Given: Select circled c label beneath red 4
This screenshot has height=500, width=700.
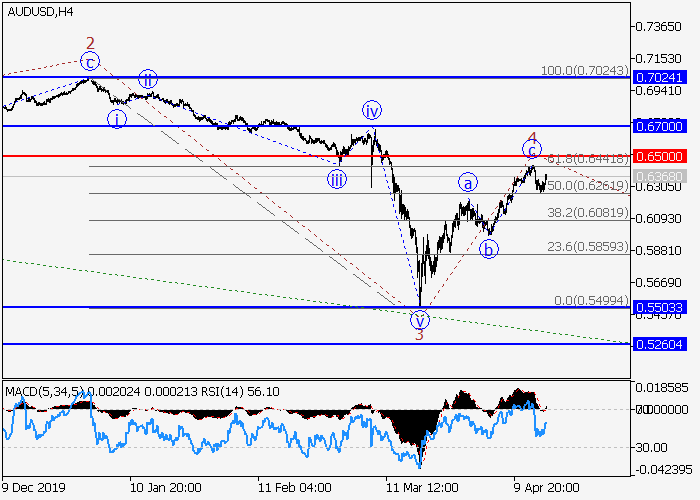Looking at the screenshot, I should [531, 150].
